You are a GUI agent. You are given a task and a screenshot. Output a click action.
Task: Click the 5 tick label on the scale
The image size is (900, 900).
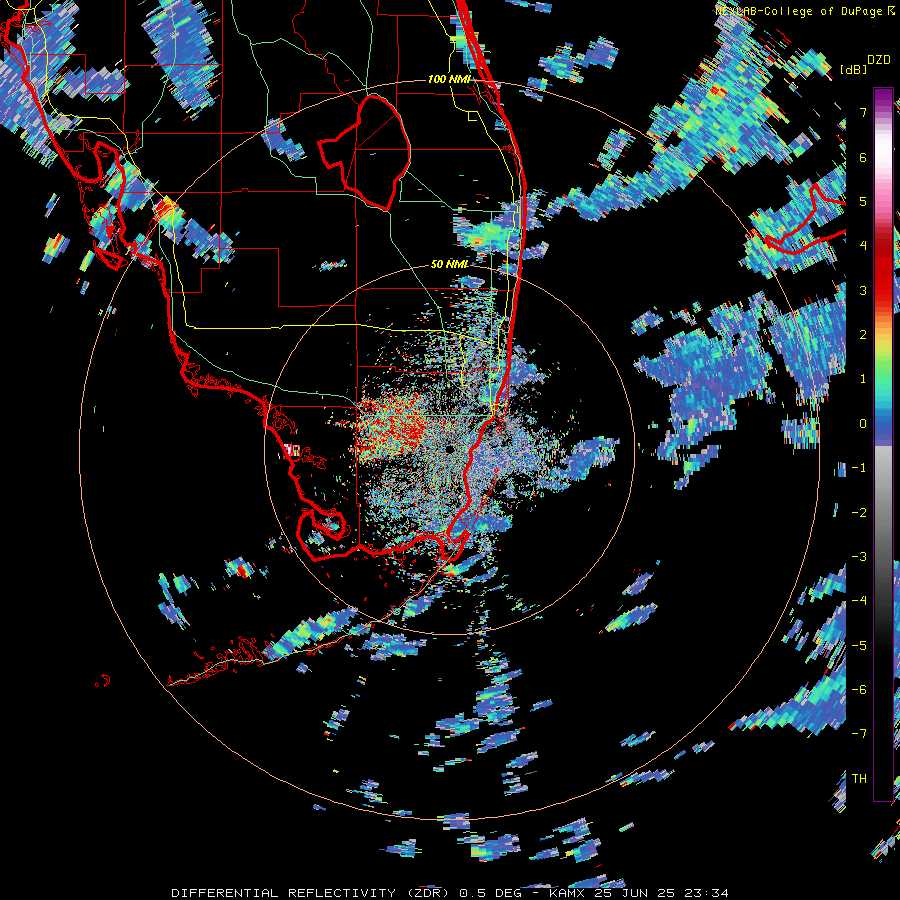point(863,201)
